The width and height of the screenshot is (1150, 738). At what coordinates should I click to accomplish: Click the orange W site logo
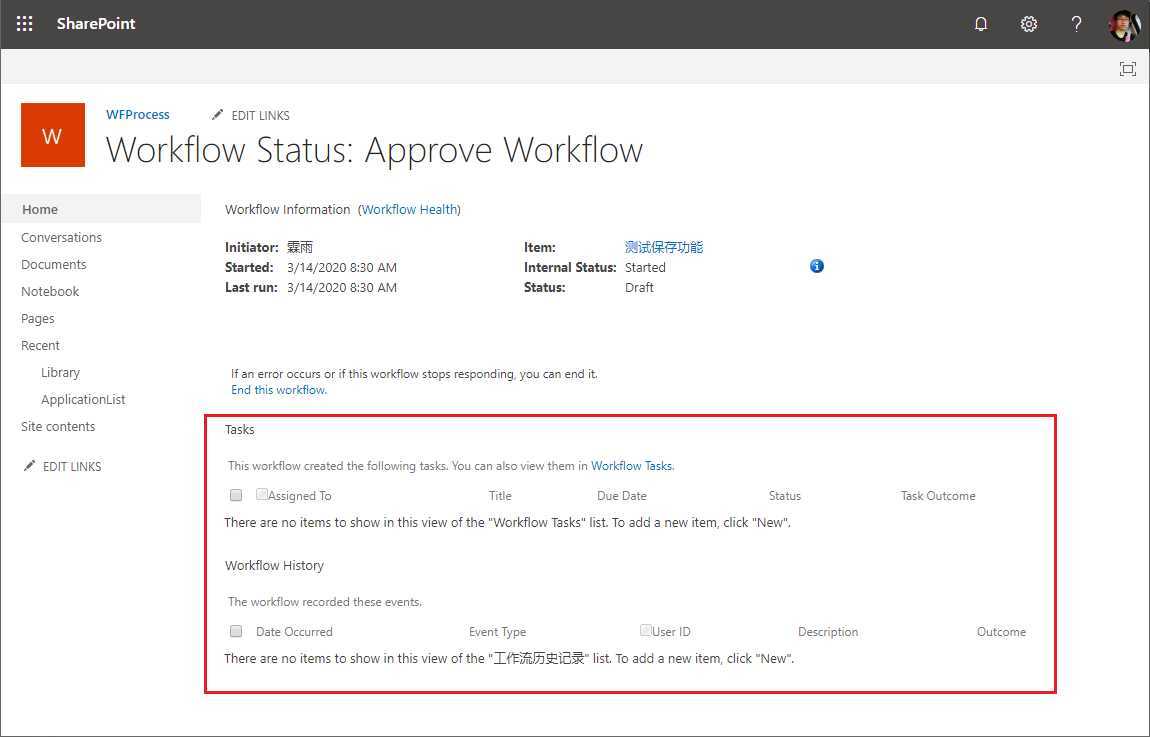coord(53,135)
